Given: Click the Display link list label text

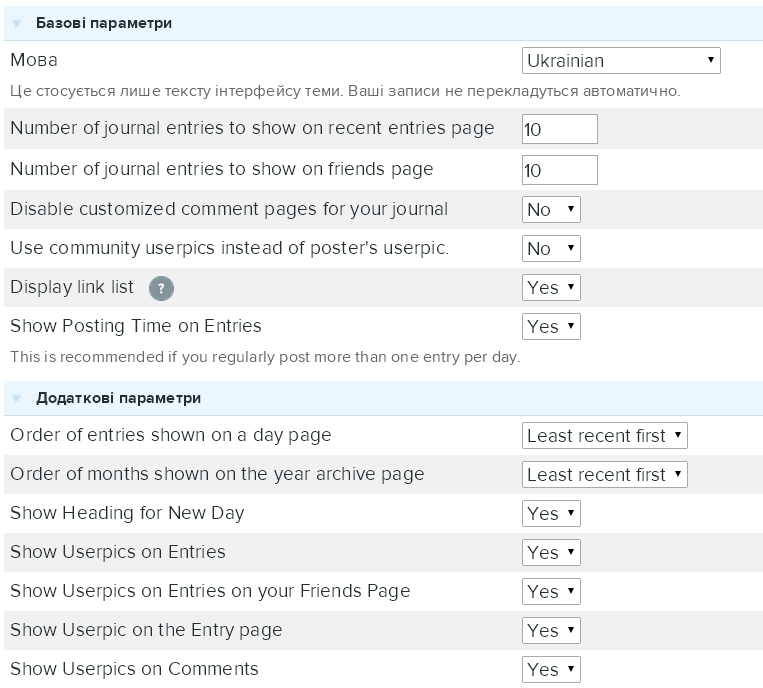Looking at the screenshot, I should coord(72,287).
